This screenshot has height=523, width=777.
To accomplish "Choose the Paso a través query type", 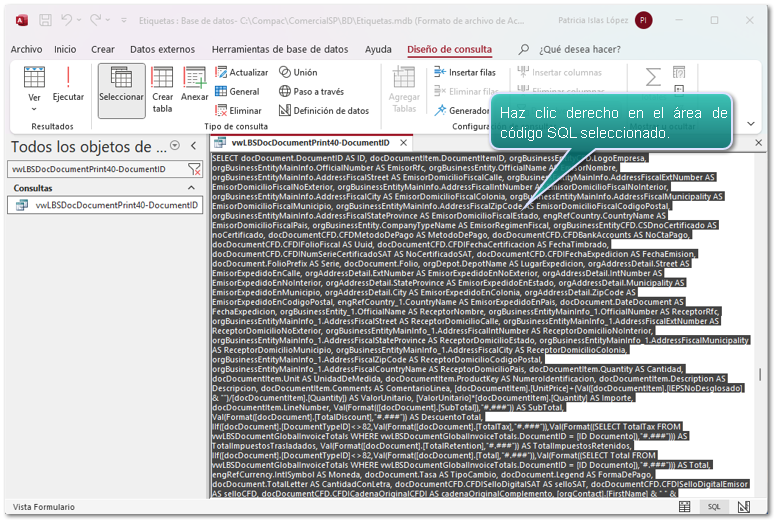I will tap(311, 91).
